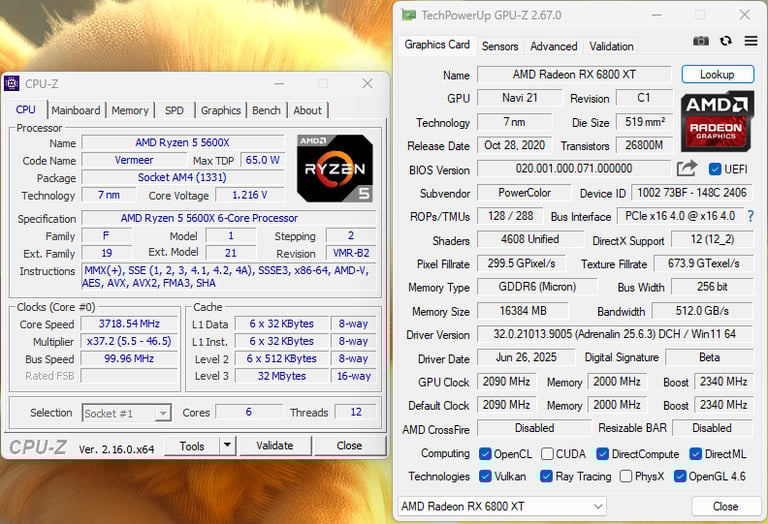Viewport: 768px width, 524px height.
Task: Click the GPU-Z refresh icon
Action: click(x=726, y=41)
